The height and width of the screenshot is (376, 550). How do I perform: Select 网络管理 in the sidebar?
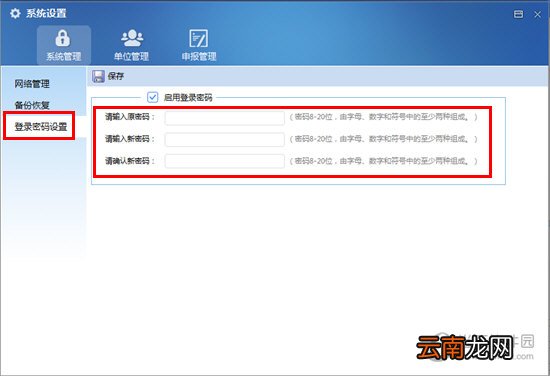click(32, 84)
